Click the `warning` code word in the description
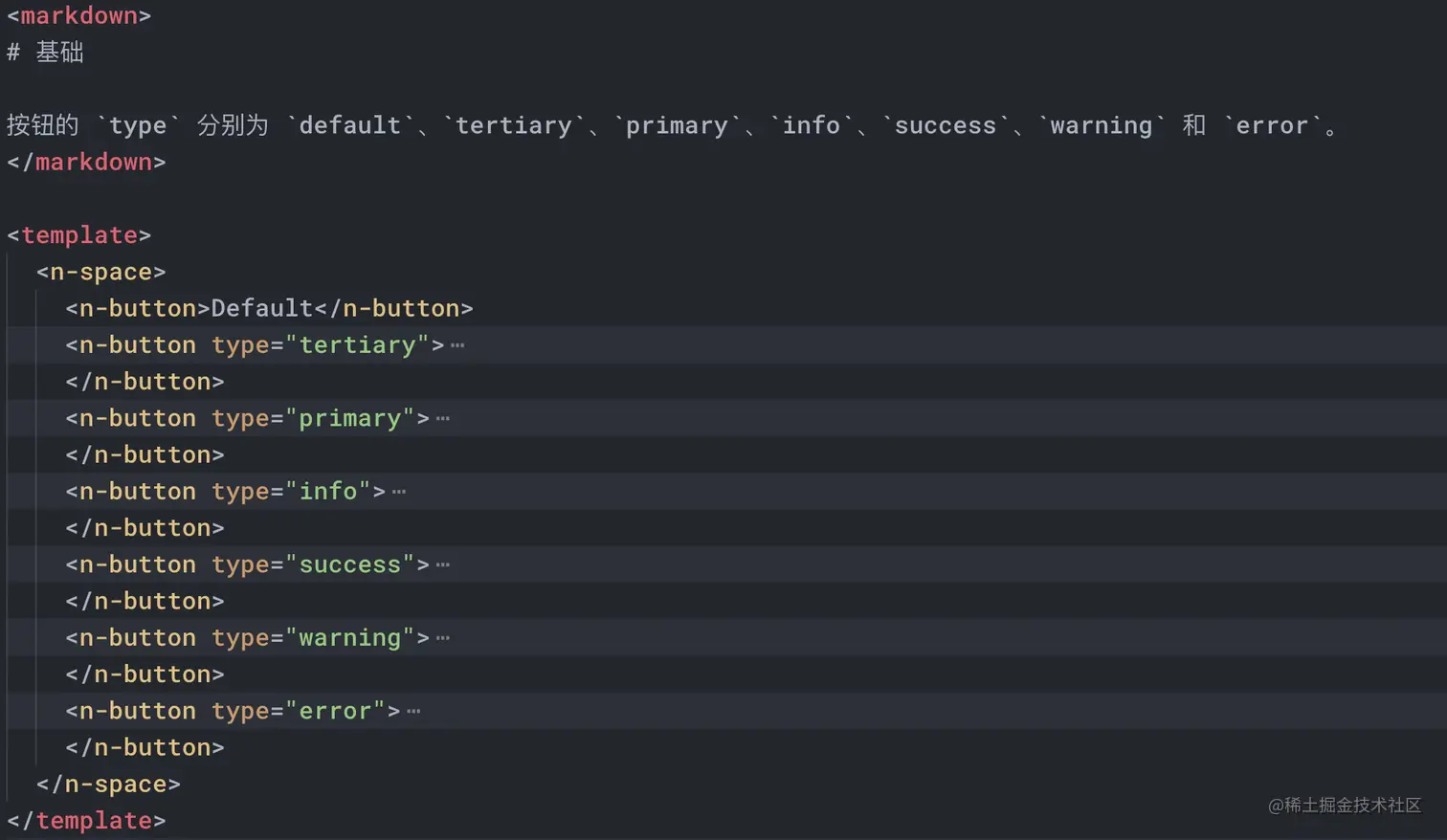 (1101, 126)
